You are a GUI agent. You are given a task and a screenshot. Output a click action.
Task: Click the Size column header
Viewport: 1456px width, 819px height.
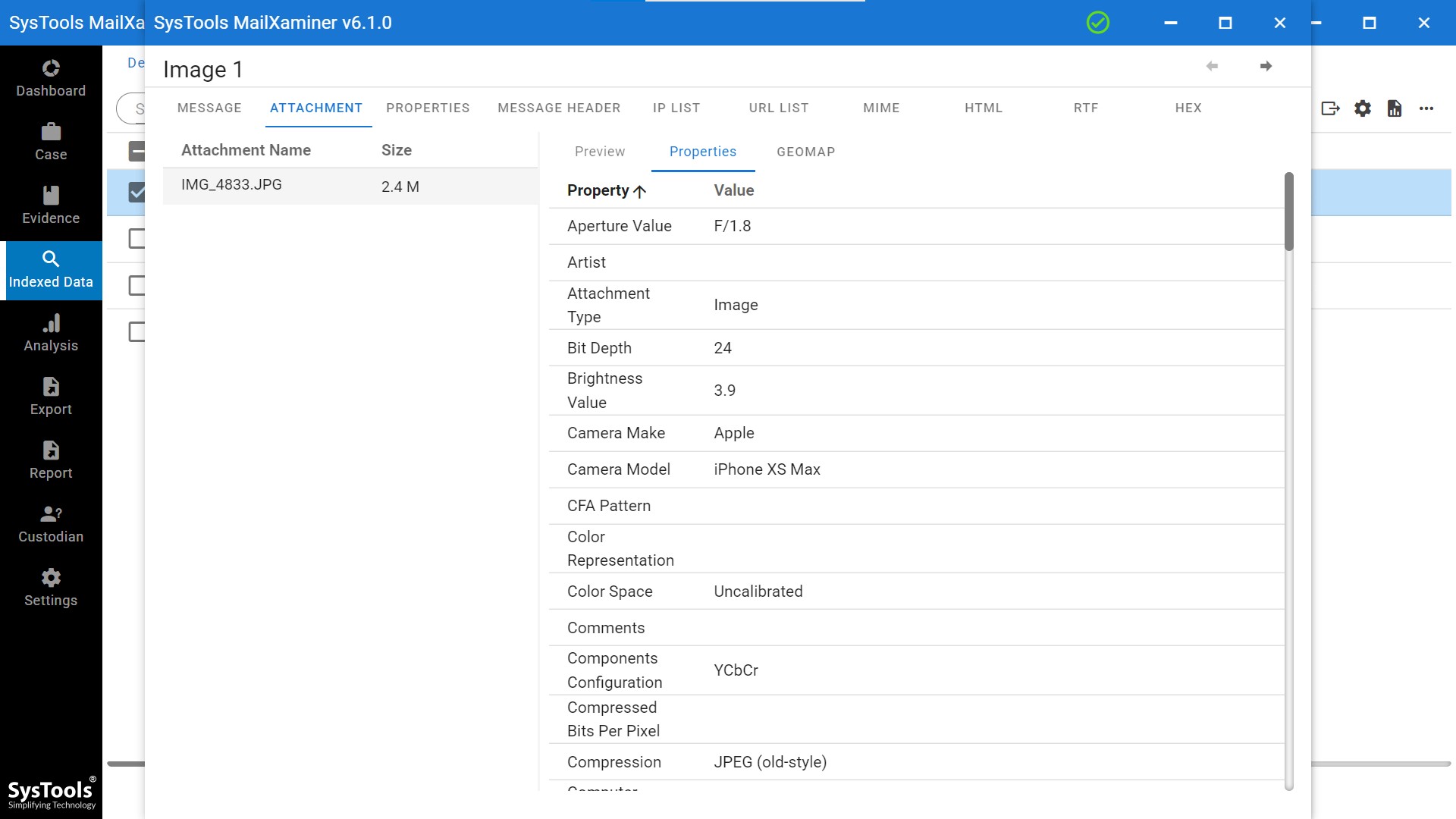[x=397, y=150]
